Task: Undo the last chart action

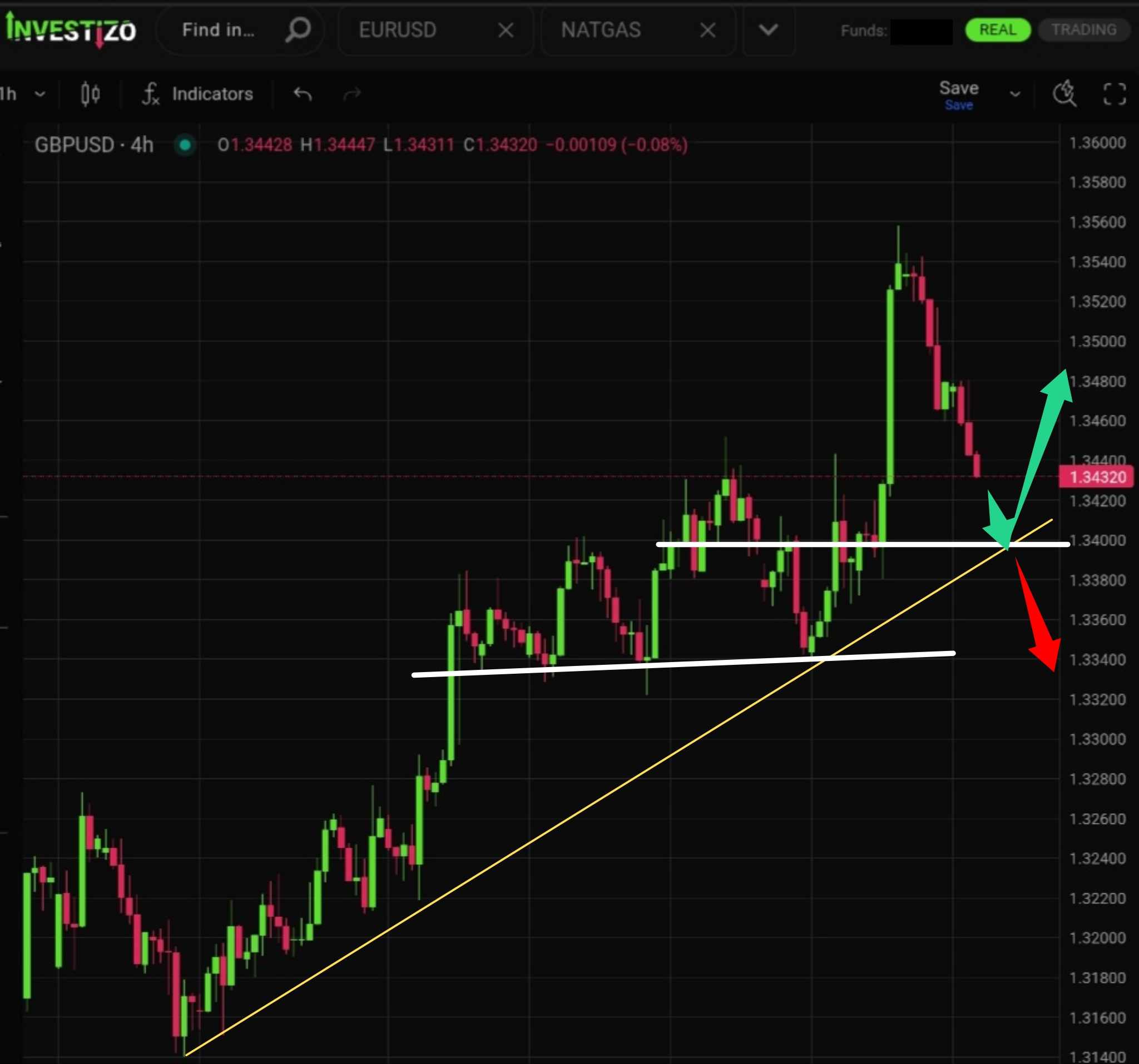Action: click(x=303, y=94)
